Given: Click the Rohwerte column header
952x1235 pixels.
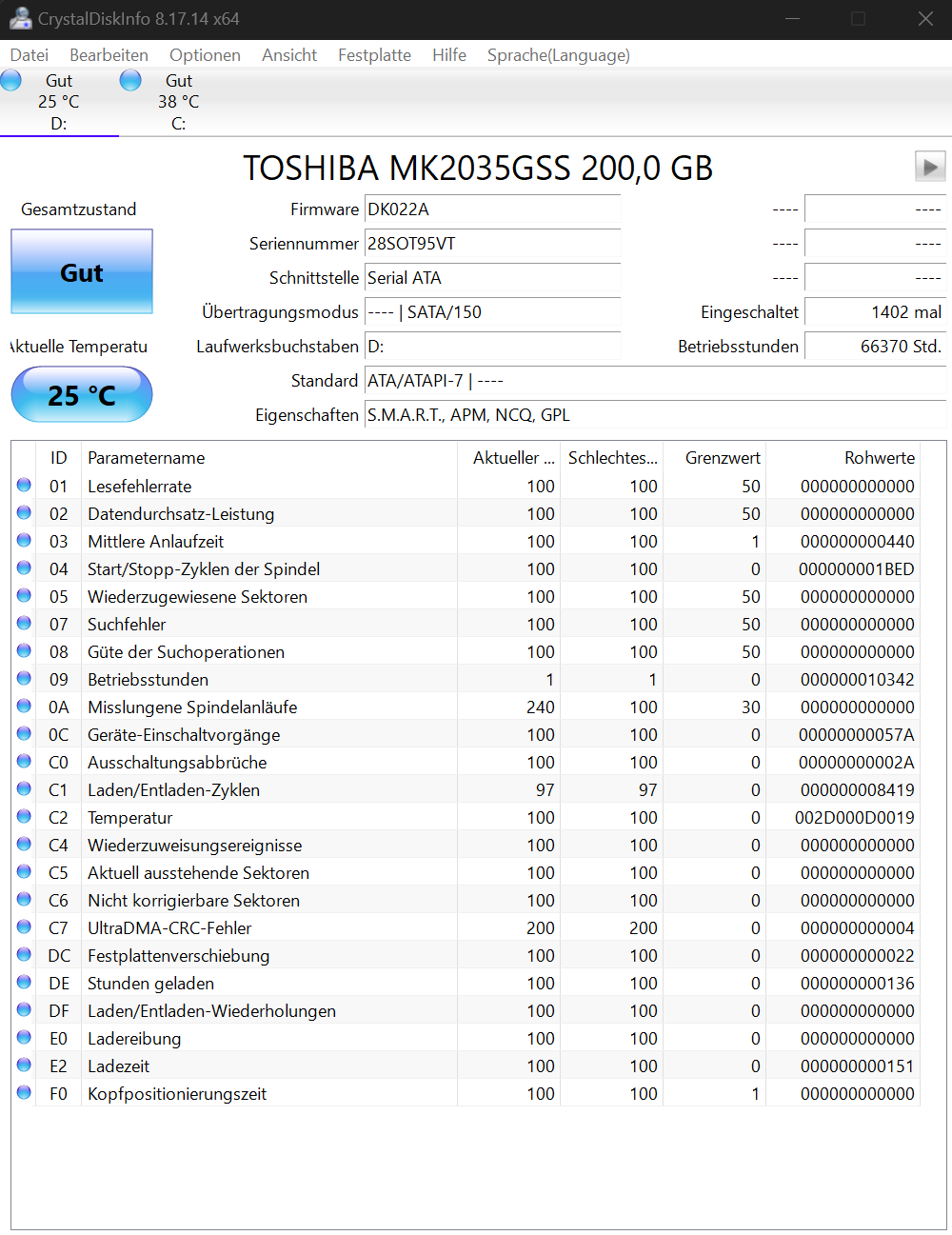Looking at the screenshot, I should coord(843,458).
